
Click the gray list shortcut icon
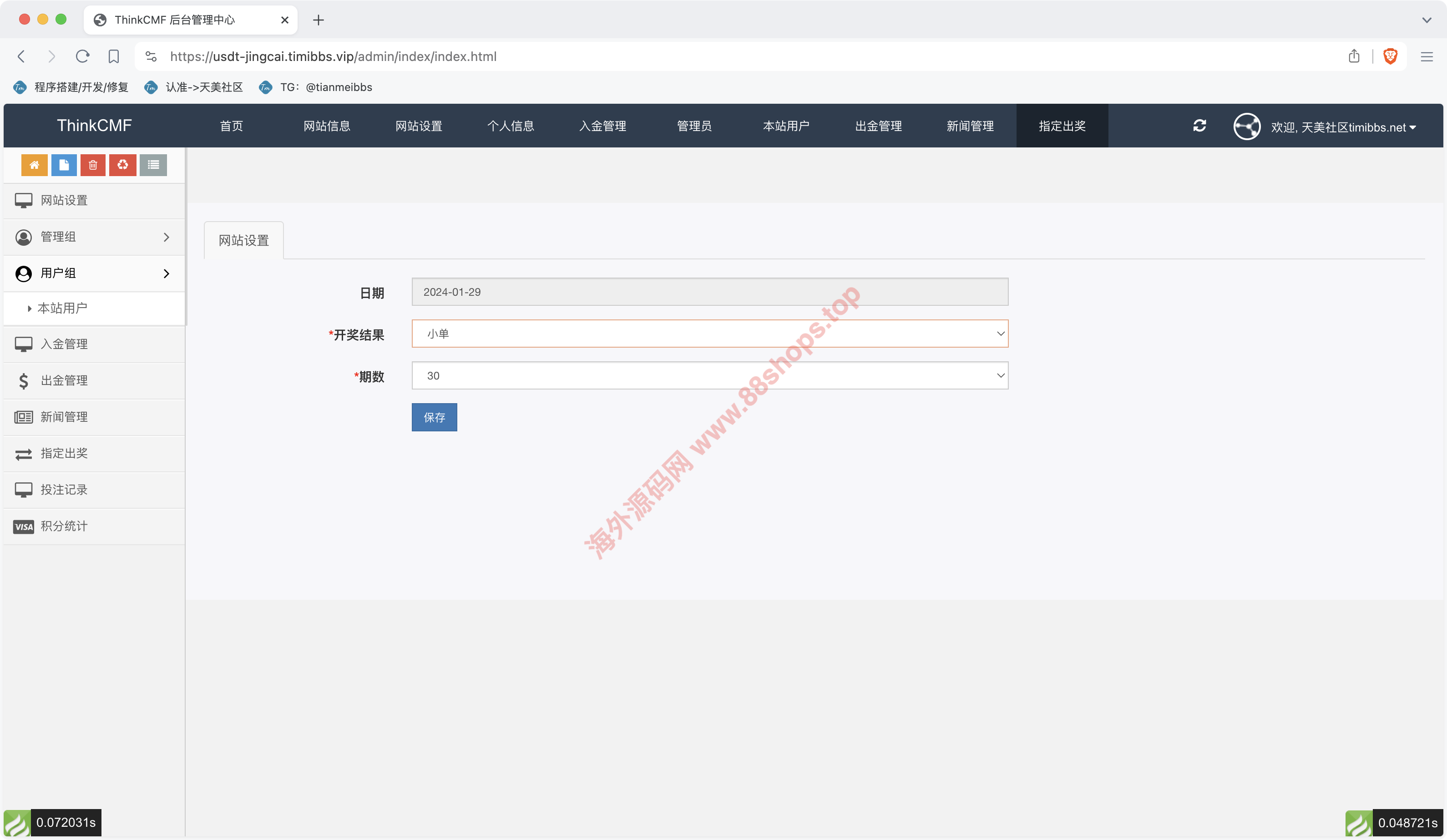tap(153, 165)
